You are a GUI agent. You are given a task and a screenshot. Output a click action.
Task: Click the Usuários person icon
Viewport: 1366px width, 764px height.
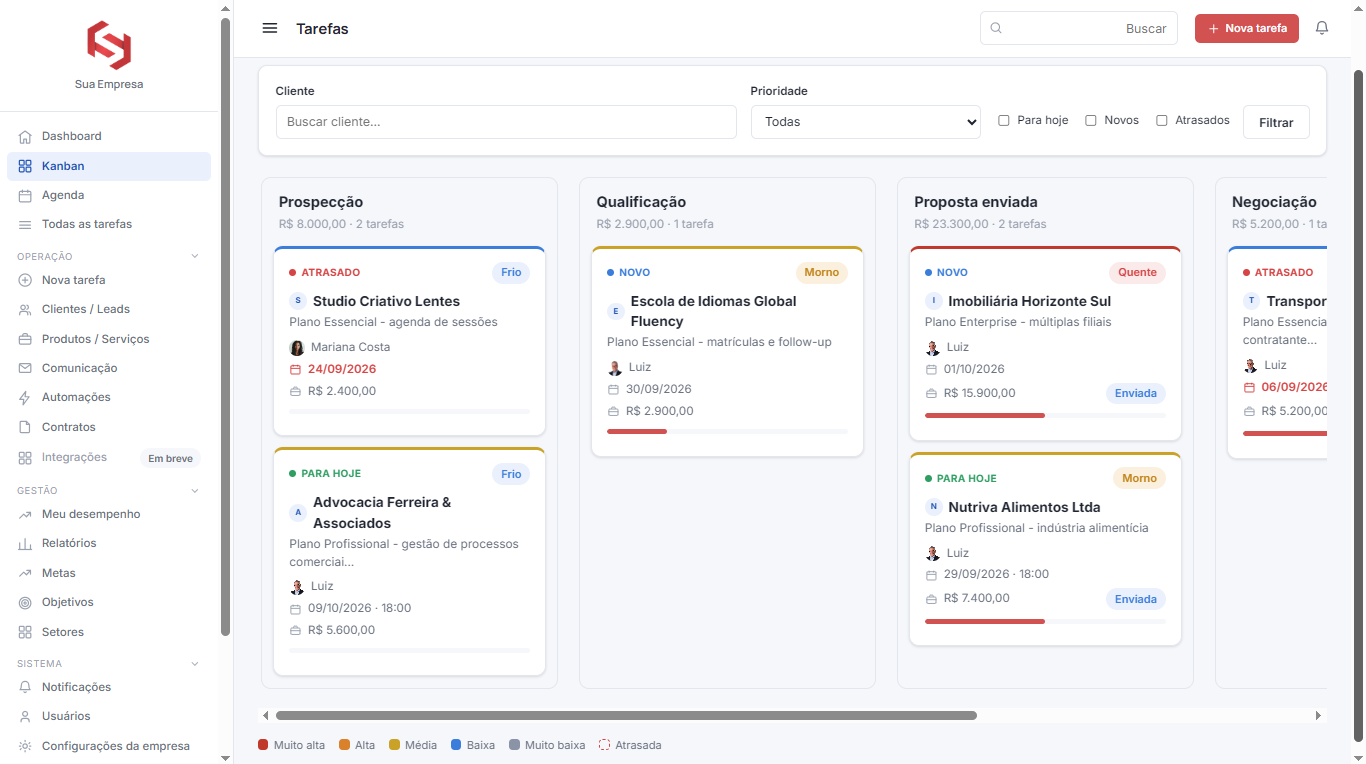tap(25, 716)
